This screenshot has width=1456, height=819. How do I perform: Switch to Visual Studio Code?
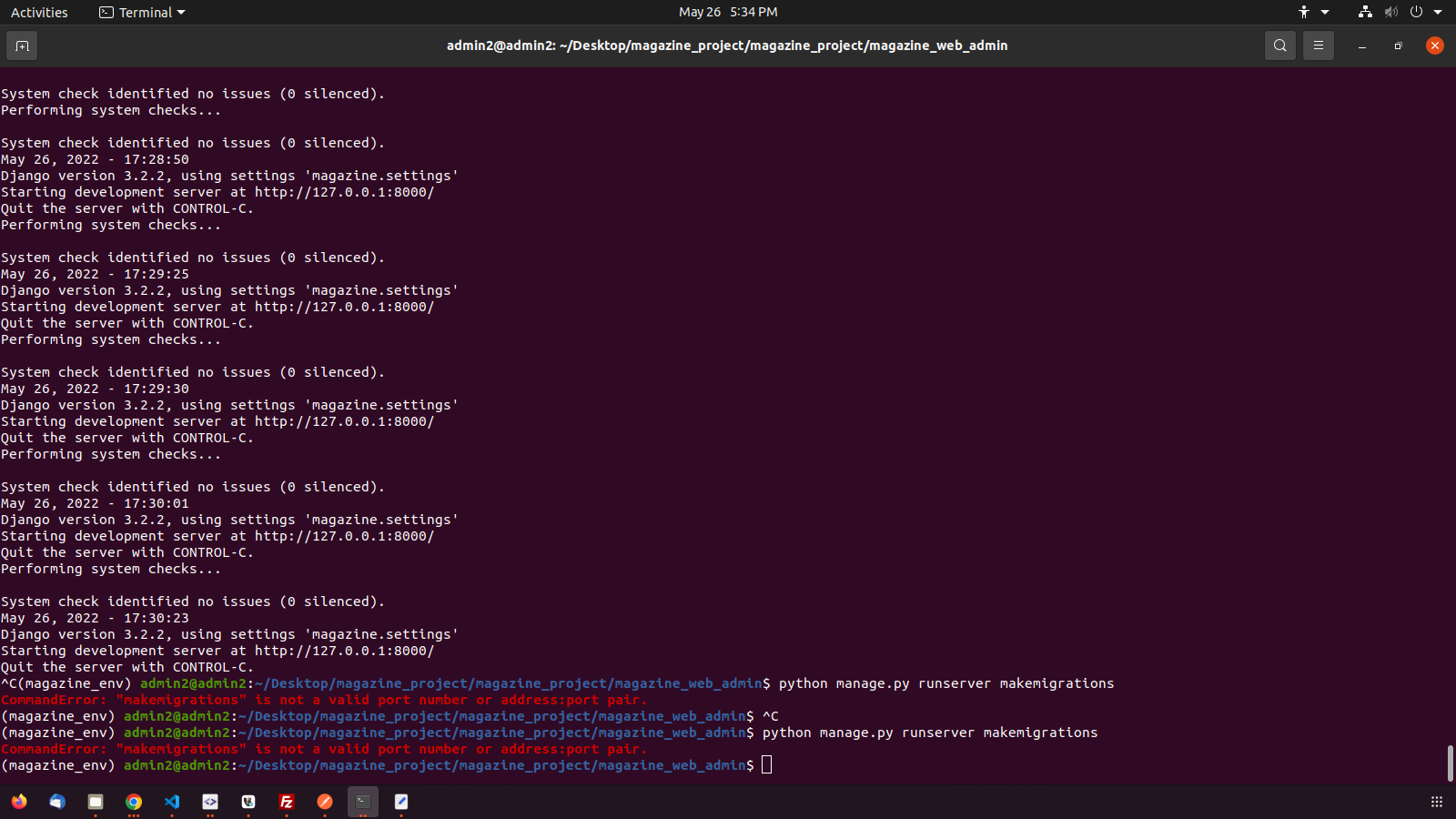(x=172, y=802)
